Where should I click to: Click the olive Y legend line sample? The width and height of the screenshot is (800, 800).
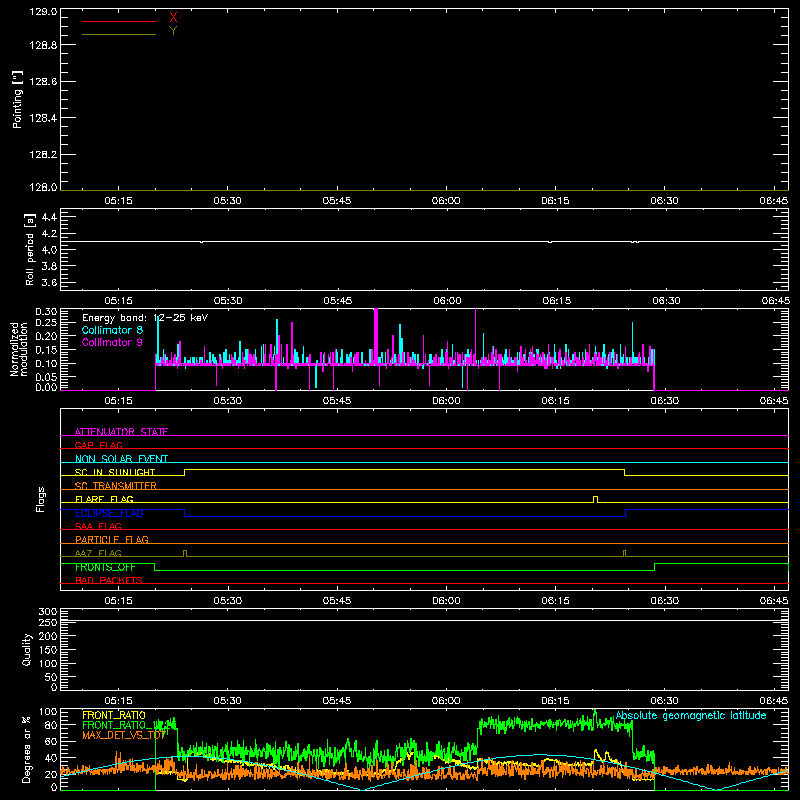[x=119, y=34]
